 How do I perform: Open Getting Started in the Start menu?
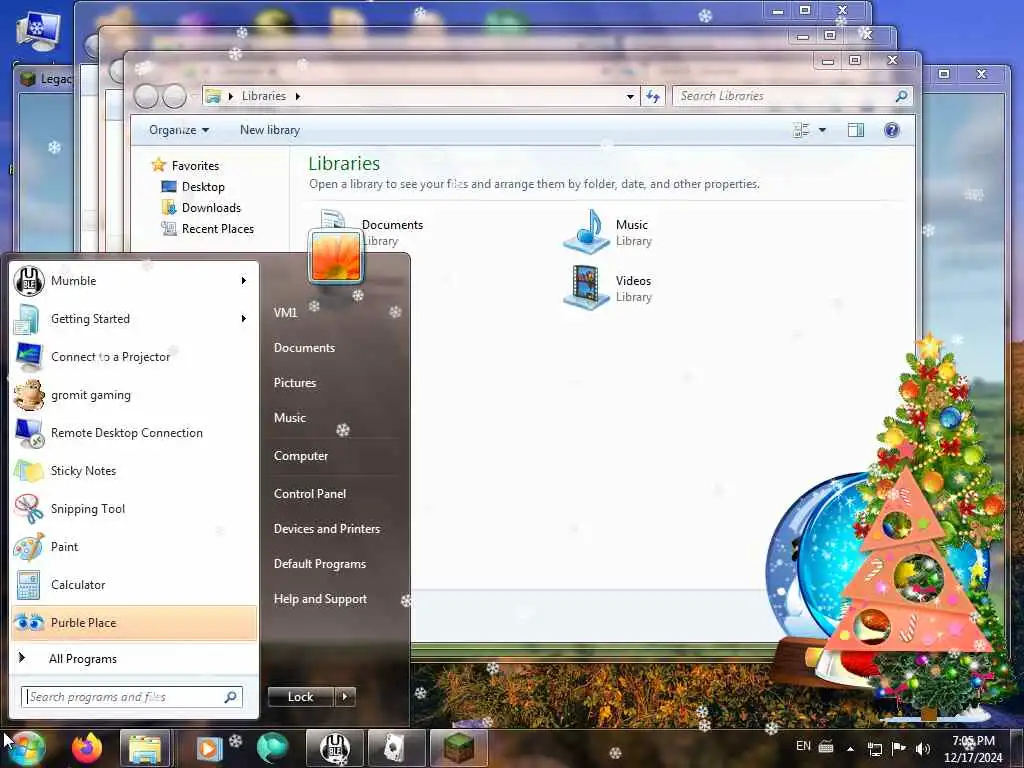point(134,319)
